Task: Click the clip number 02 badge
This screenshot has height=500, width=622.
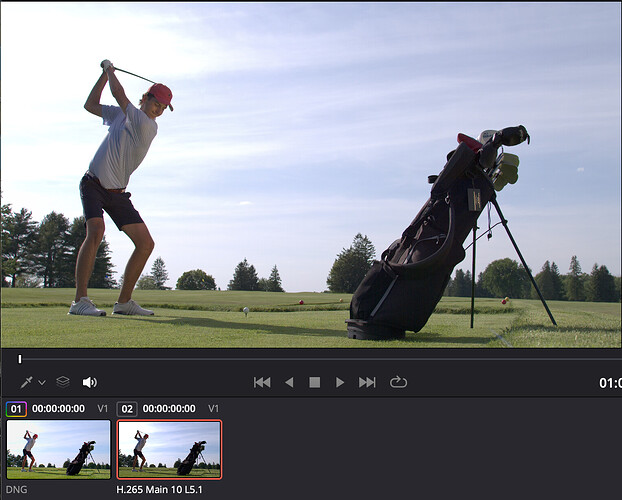Action: (127, 409)
